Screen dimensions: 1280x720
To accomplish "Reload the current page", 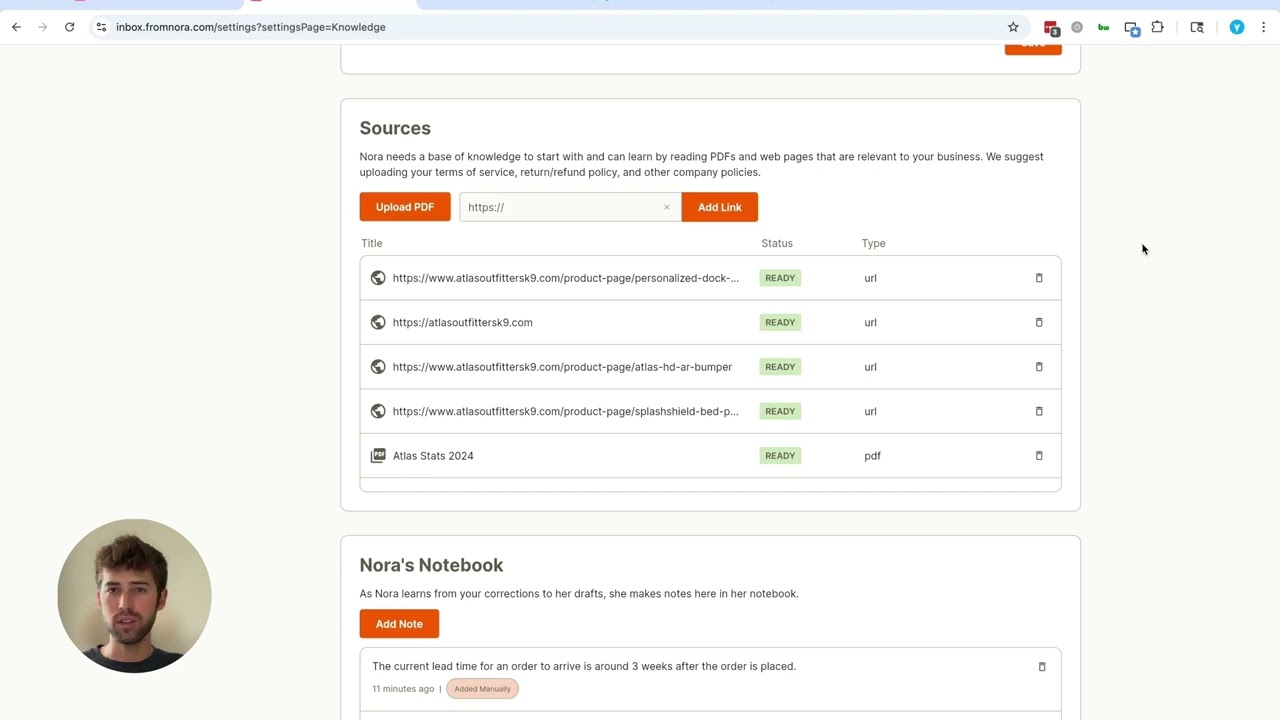I will tap(69, 27).
